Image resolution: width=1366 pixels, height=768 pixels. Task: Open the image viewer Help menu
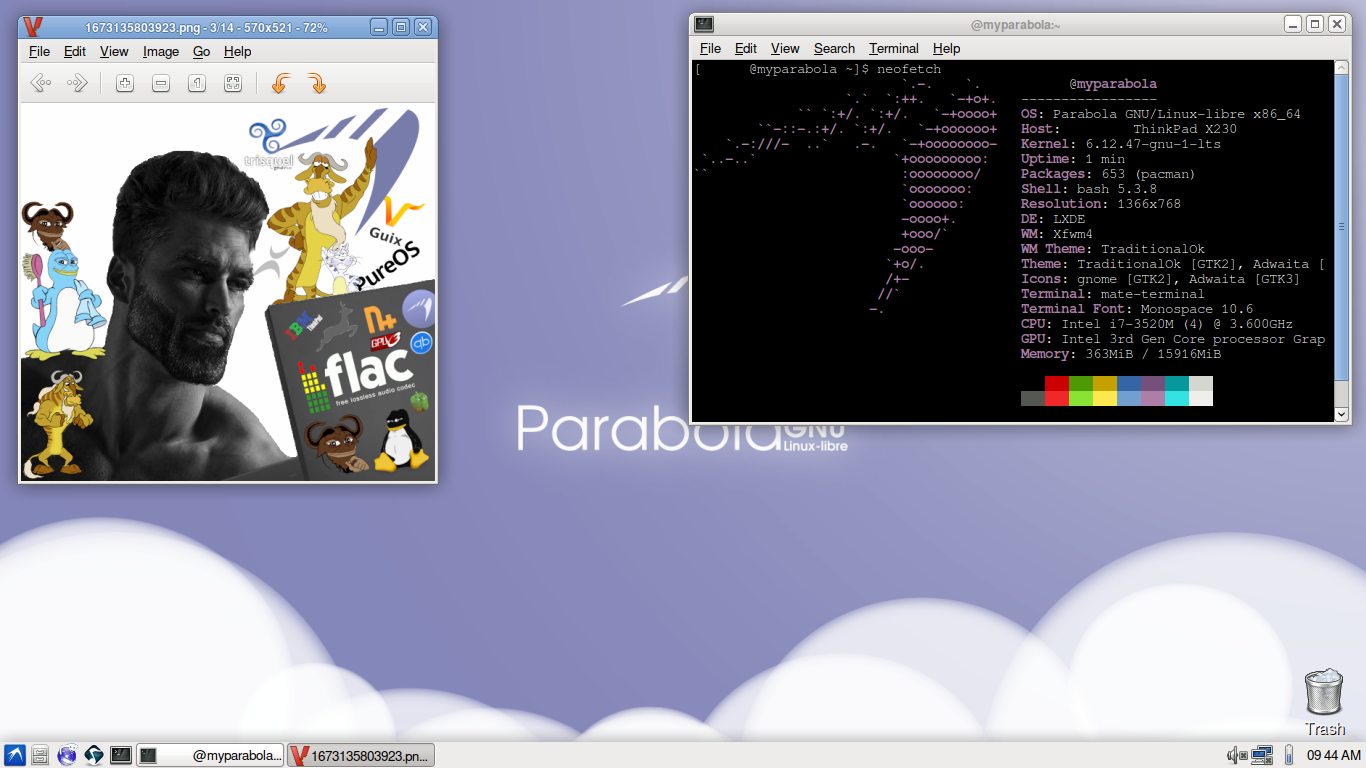pos(238,51)
